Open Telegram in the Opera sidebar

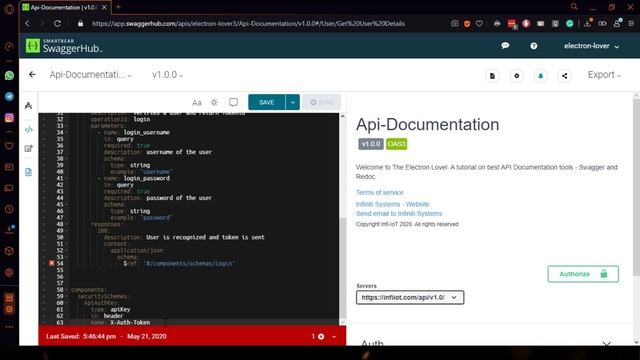[x=9, y=97]
